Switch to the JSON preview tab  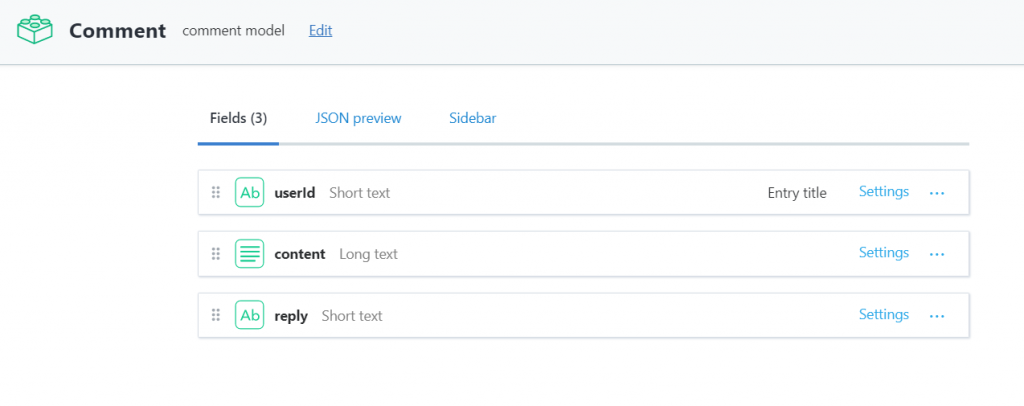click(358, 118)
